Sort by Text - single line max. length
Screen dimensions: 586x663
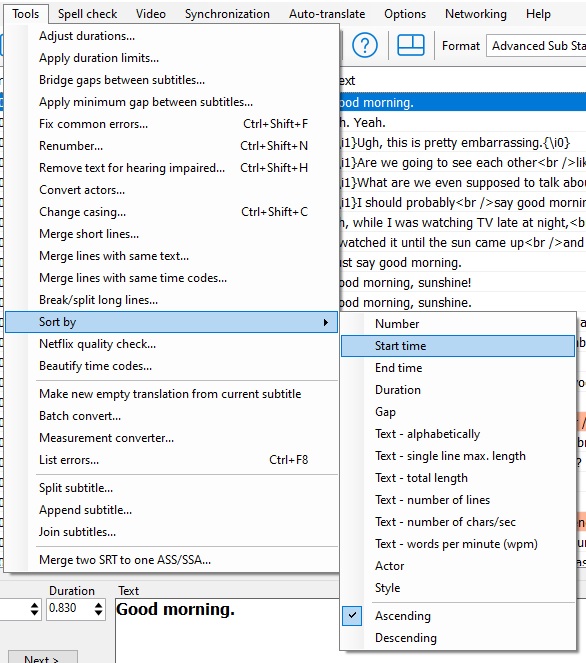point(458,456)
